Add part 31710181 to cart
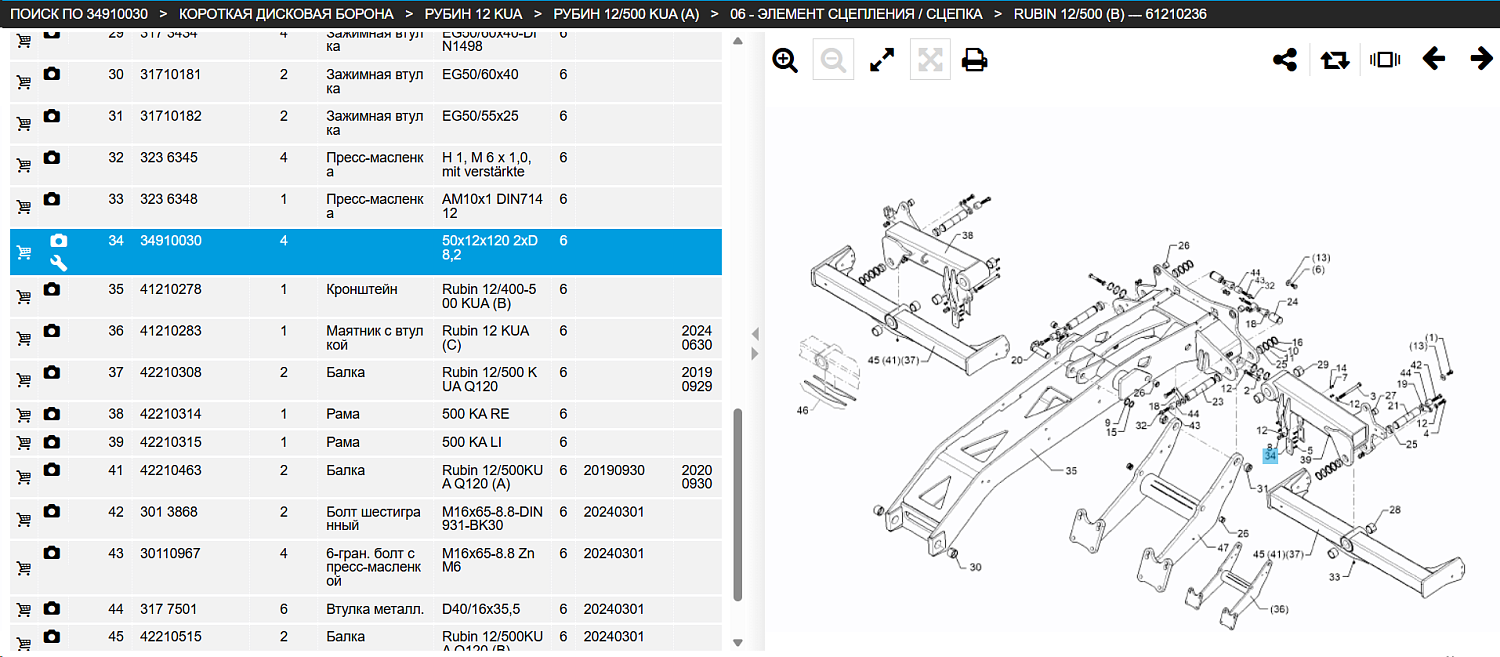Screen dimensions: 1500x657 coord(24,81)
